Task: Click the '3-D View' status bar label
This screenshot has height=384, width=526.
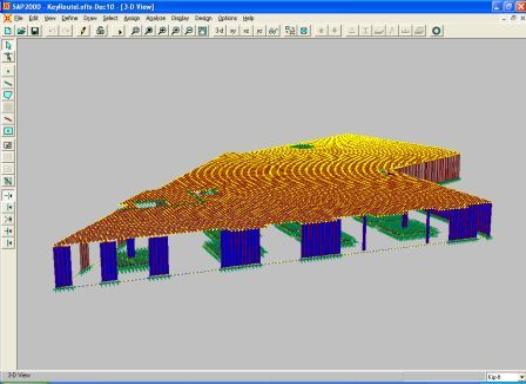Action: 19,375
